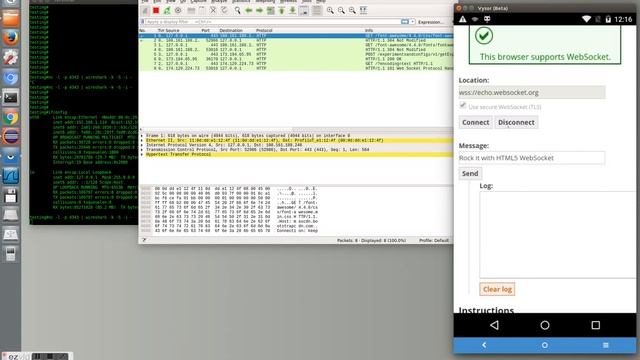Click the Info column header in the packet list

coord(369,30)
